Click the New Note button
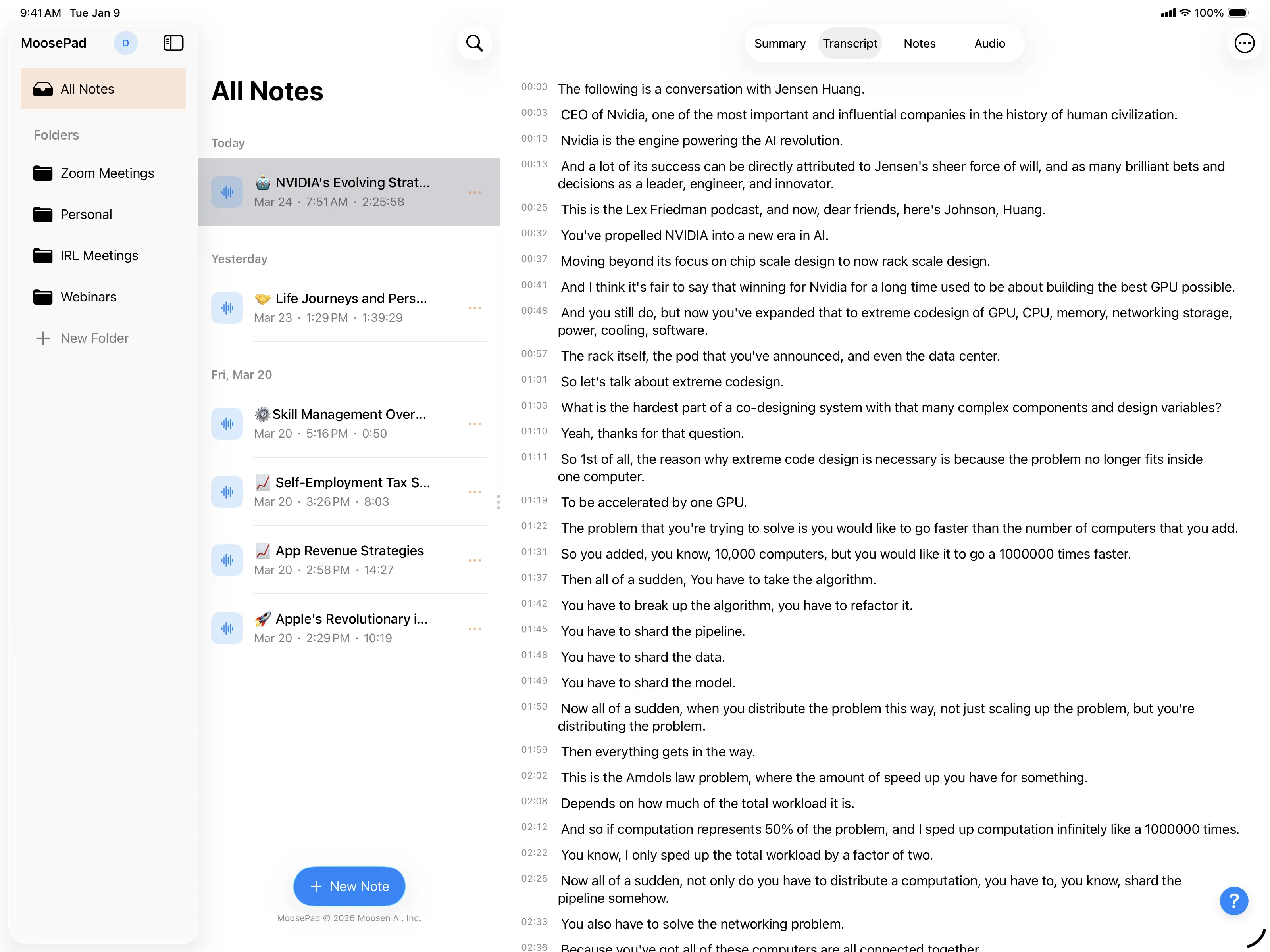This screenshot has height=952, width=1270. pyautogui.click(x=349, y=886)
